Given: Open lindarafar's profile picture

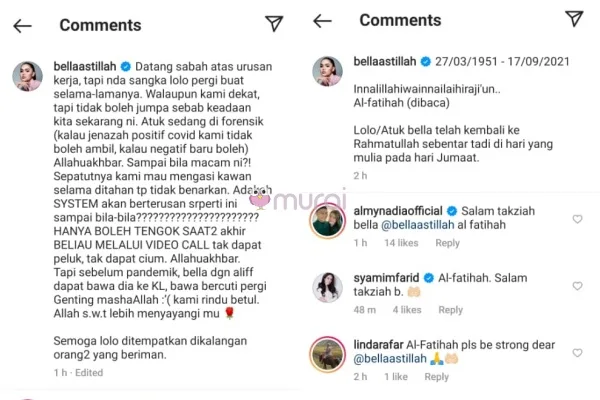Looking at the screenshot, I should coord(328,354).
